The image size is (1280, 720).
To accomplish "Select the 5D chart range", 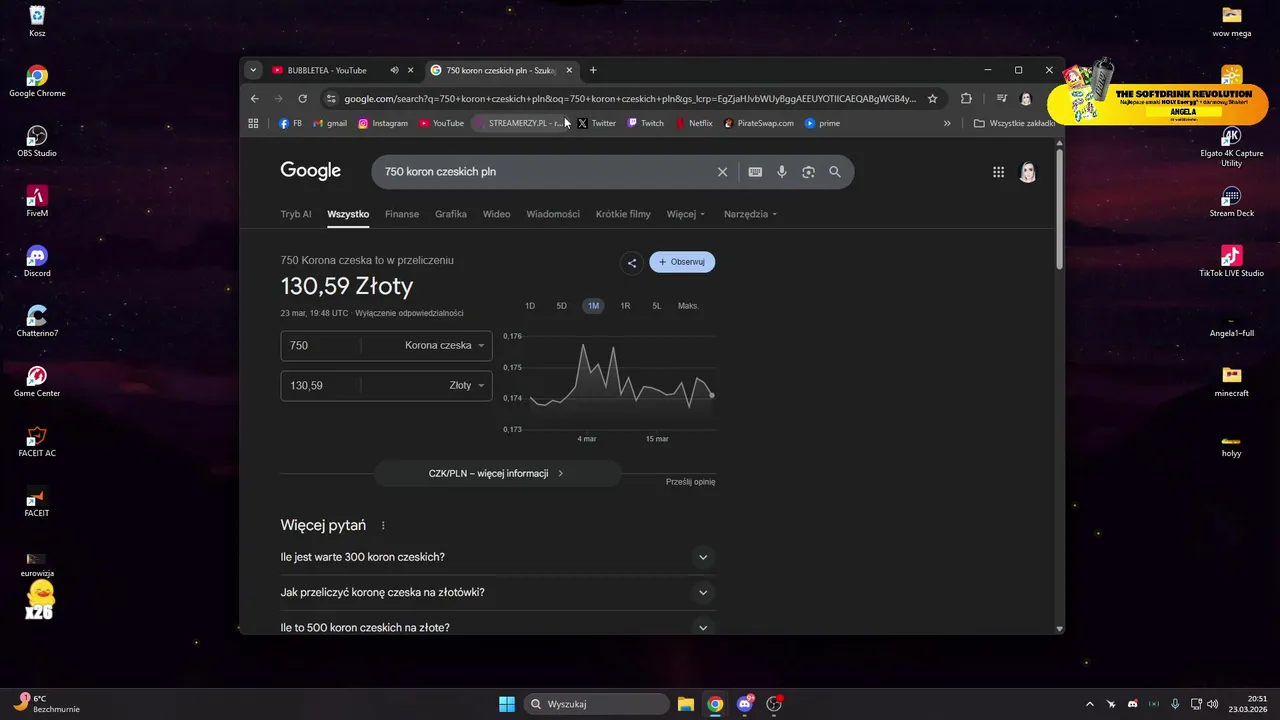I will [x=562, y=306].
